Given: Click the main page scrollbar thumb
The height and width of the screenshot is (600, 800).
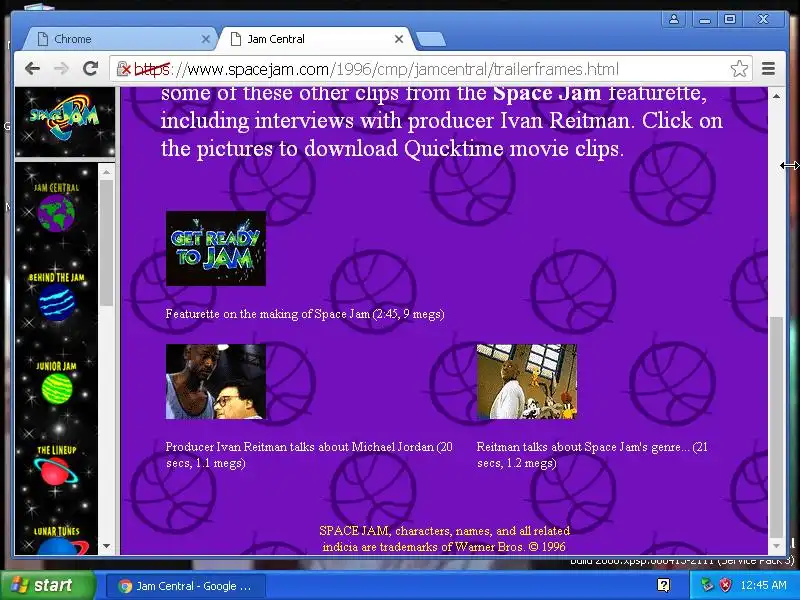Looking at the screenshot, I should click(776, 427).
